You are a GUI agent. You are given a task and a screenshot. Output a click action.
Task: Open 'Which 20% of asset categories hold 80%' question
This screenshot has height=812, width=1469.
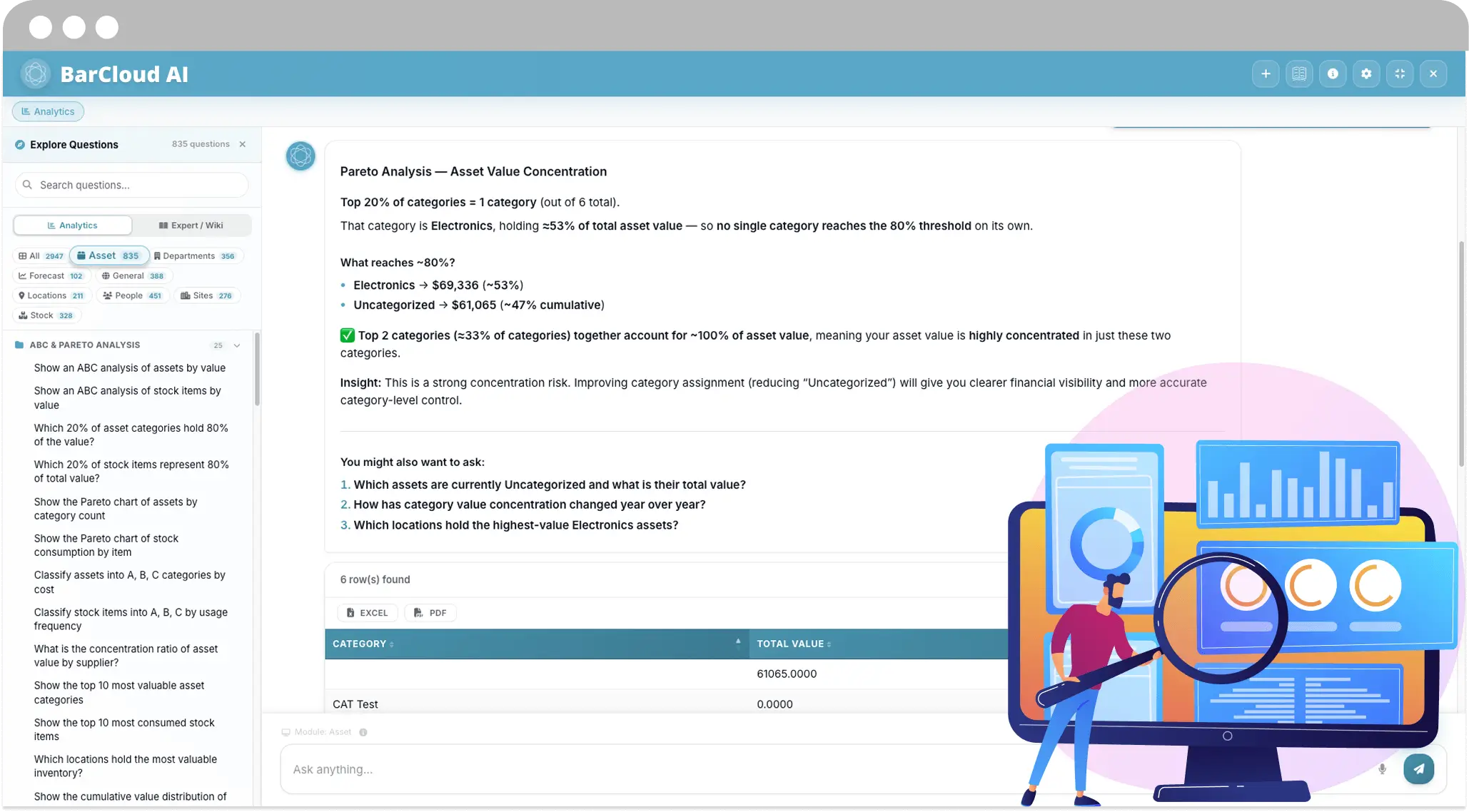pyautogui.click(x=131, y=435)
